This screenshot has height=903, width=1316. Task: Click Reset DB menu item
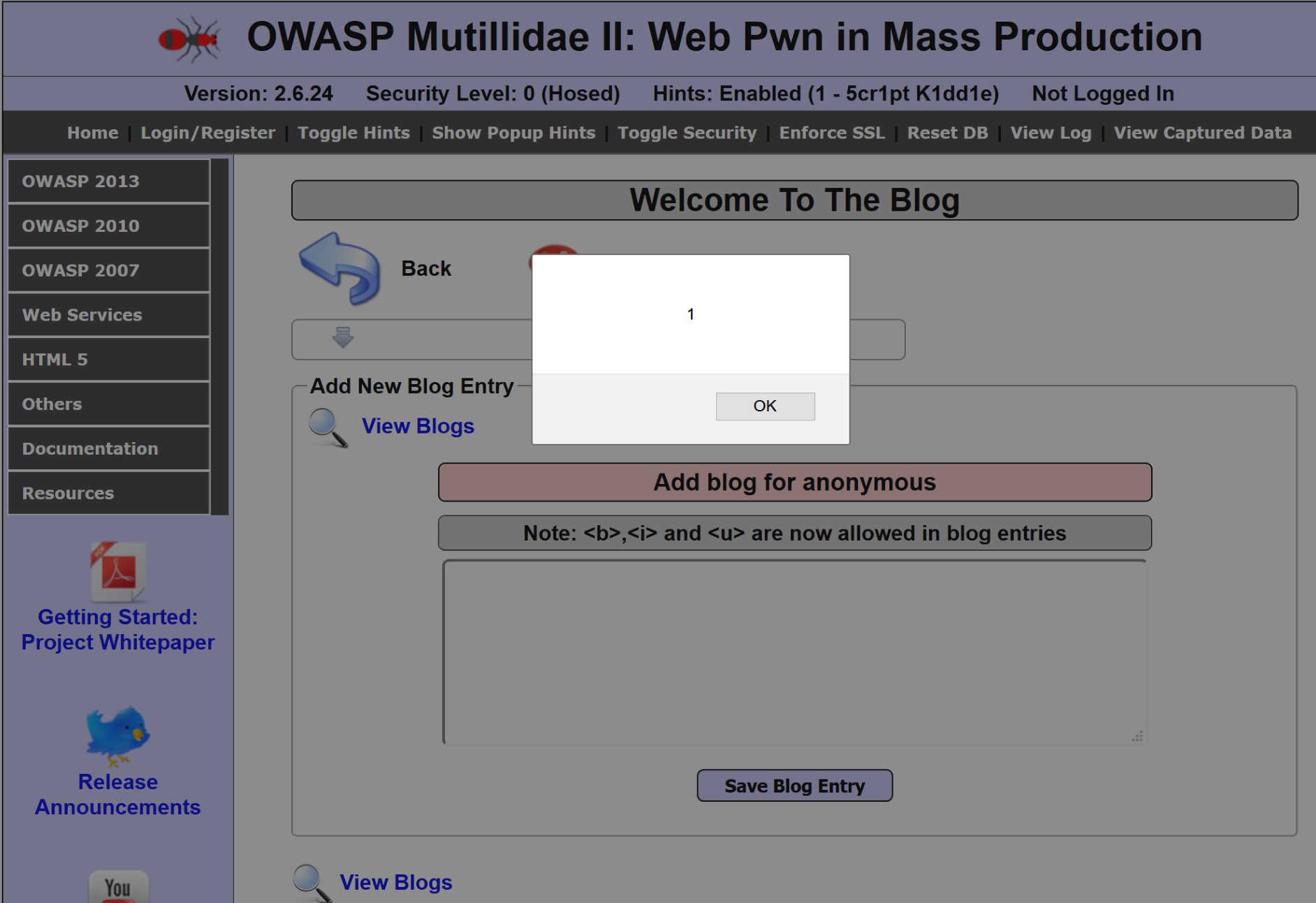(x=948, y=133)
